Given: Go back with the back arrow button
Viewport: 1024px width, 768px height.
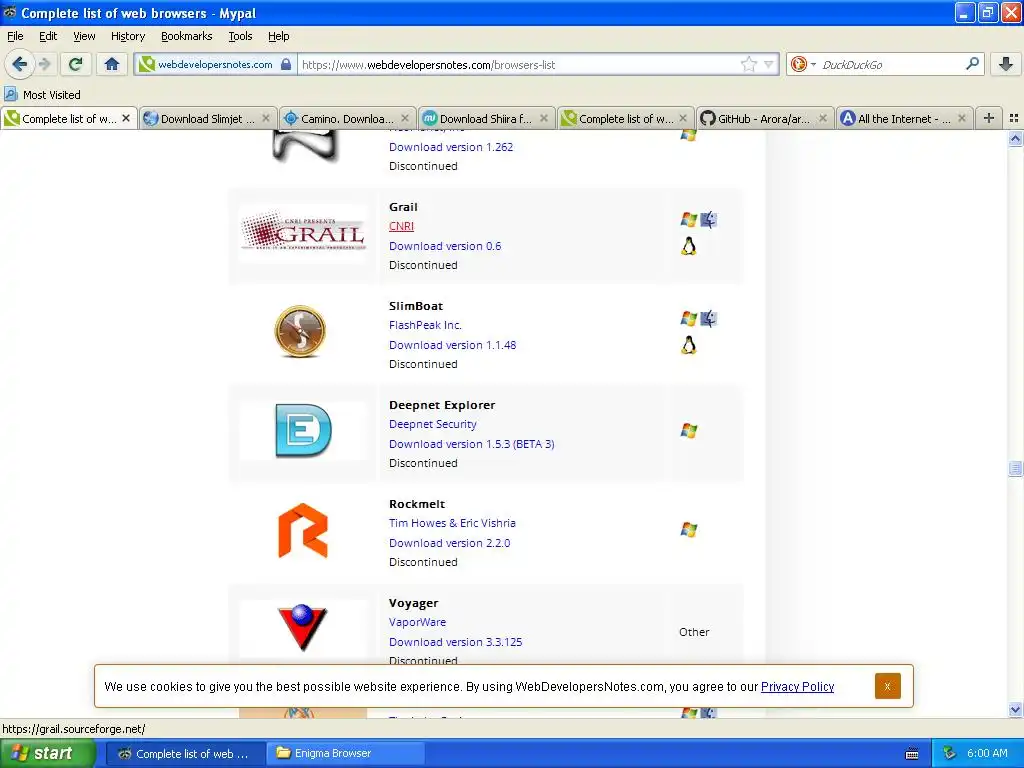Looking at the screenshot, I should tap(20, 64).
